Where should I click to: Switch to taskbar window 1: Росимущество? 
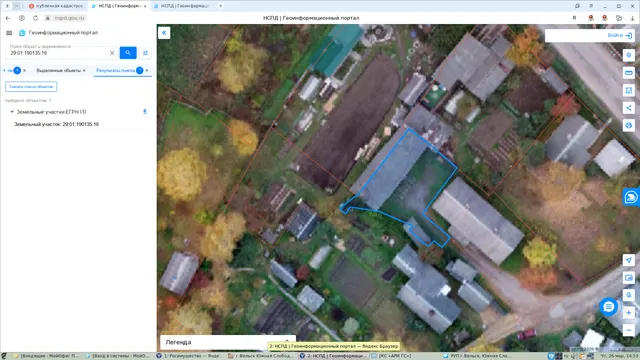point(190,356)
